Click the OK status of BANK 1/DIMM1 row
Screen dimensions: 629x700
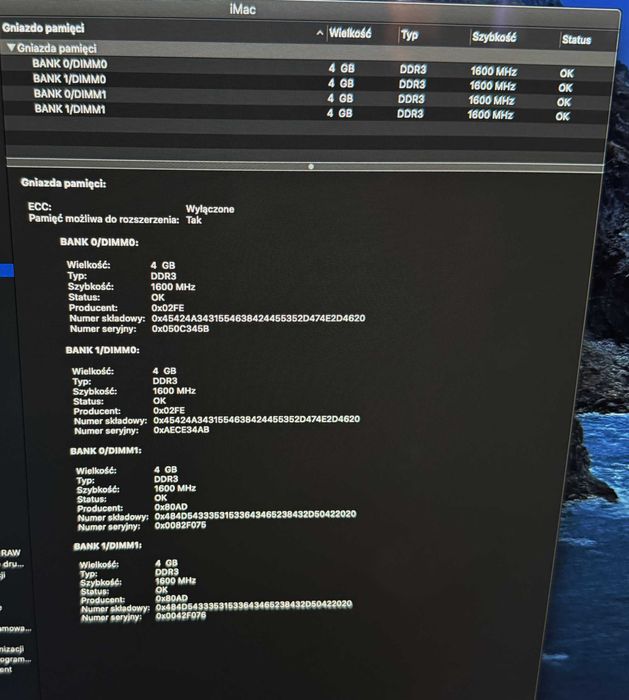tap(562, 117)
